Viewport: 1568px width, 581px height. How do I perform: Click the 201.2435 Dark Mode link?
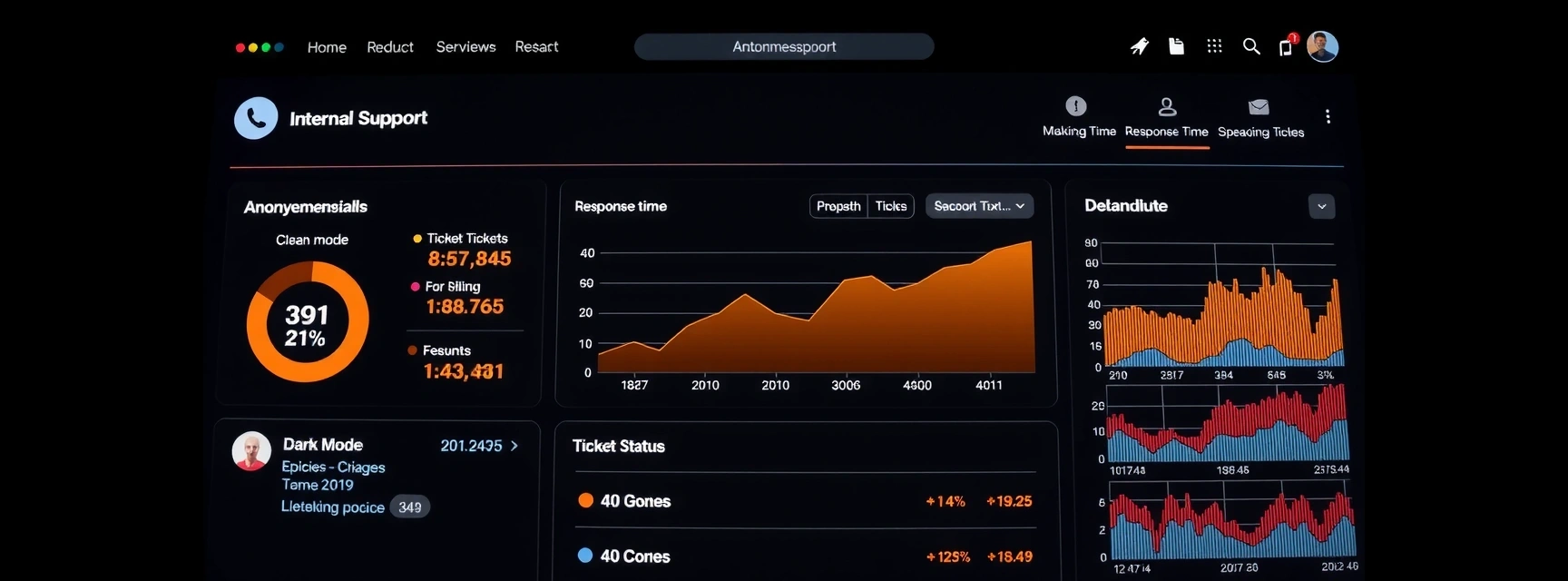click(x=471, y=446)
